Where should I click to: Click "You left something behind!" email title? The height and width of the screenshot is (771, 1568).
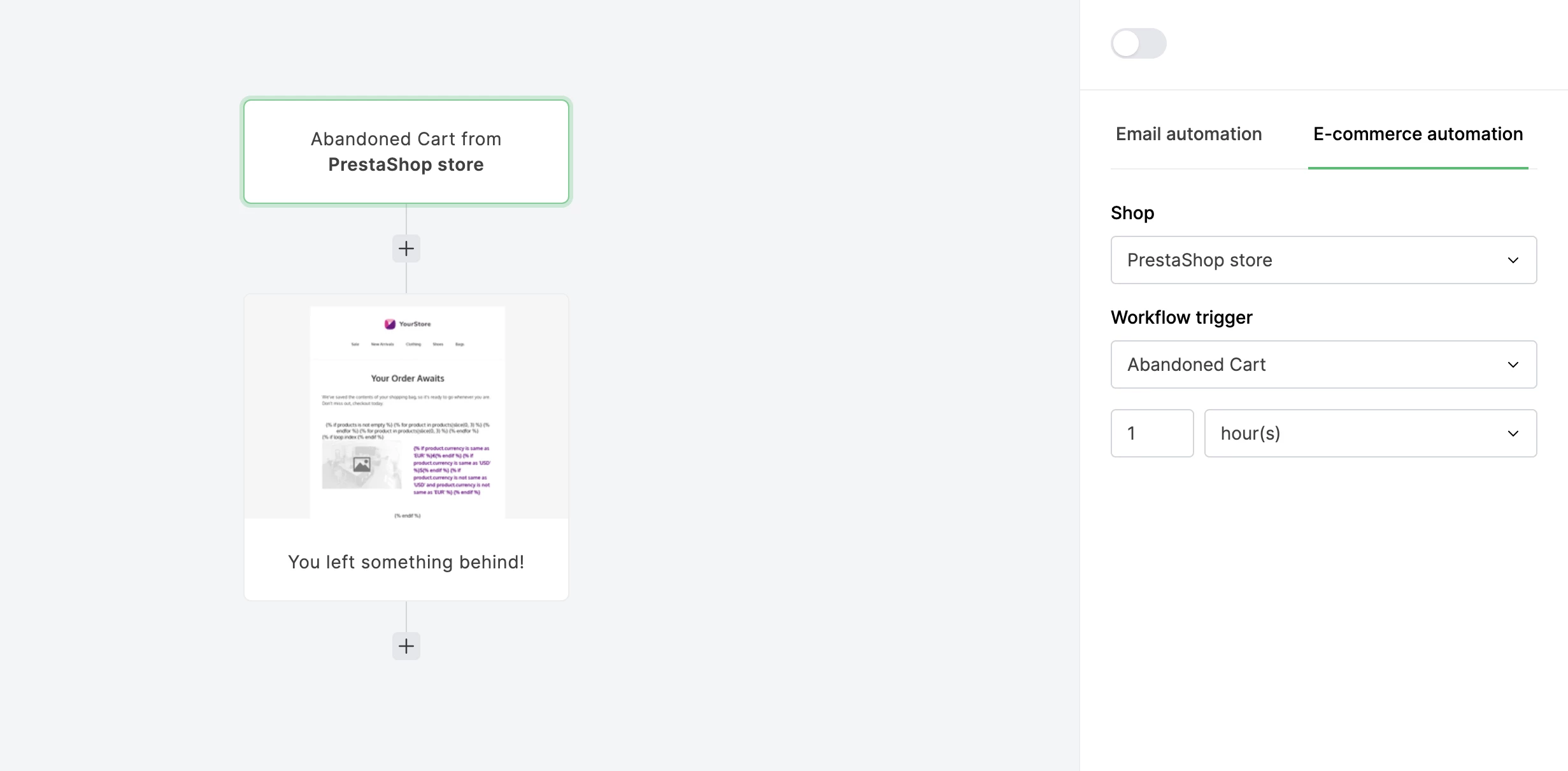point(406,562)
